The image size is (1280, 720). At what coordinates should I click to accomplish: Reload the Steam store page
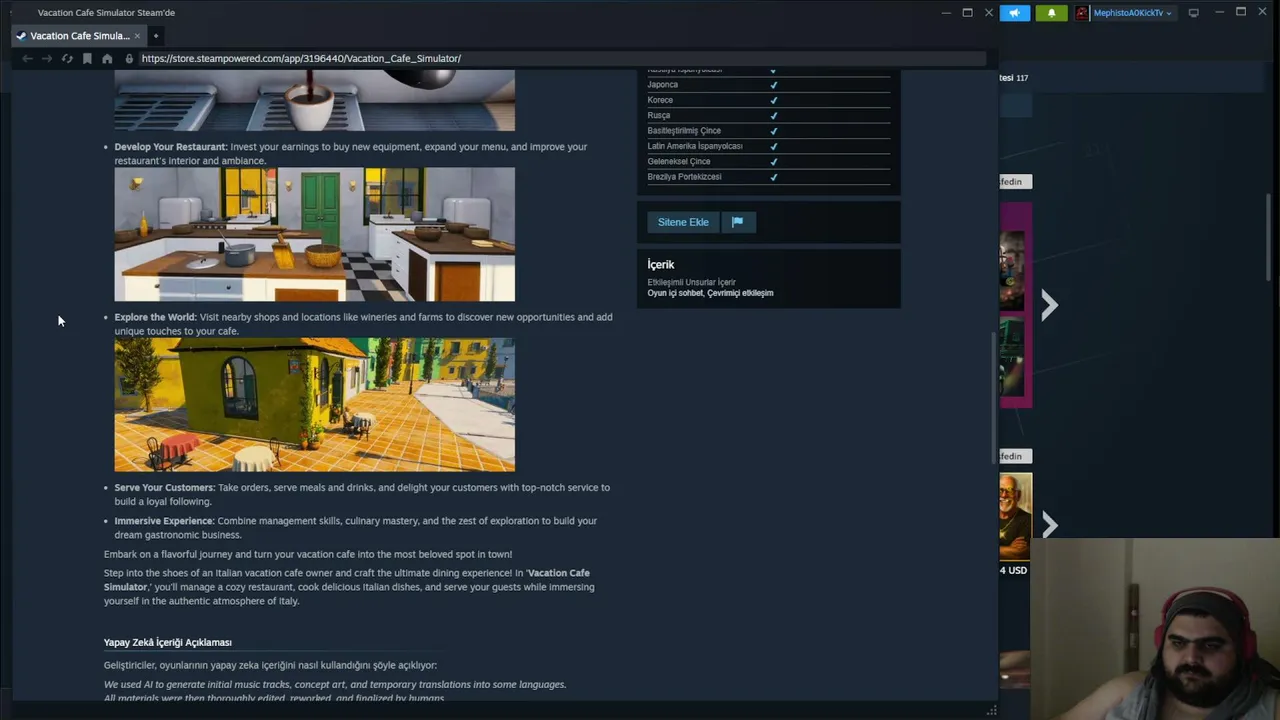pos(67,59)
